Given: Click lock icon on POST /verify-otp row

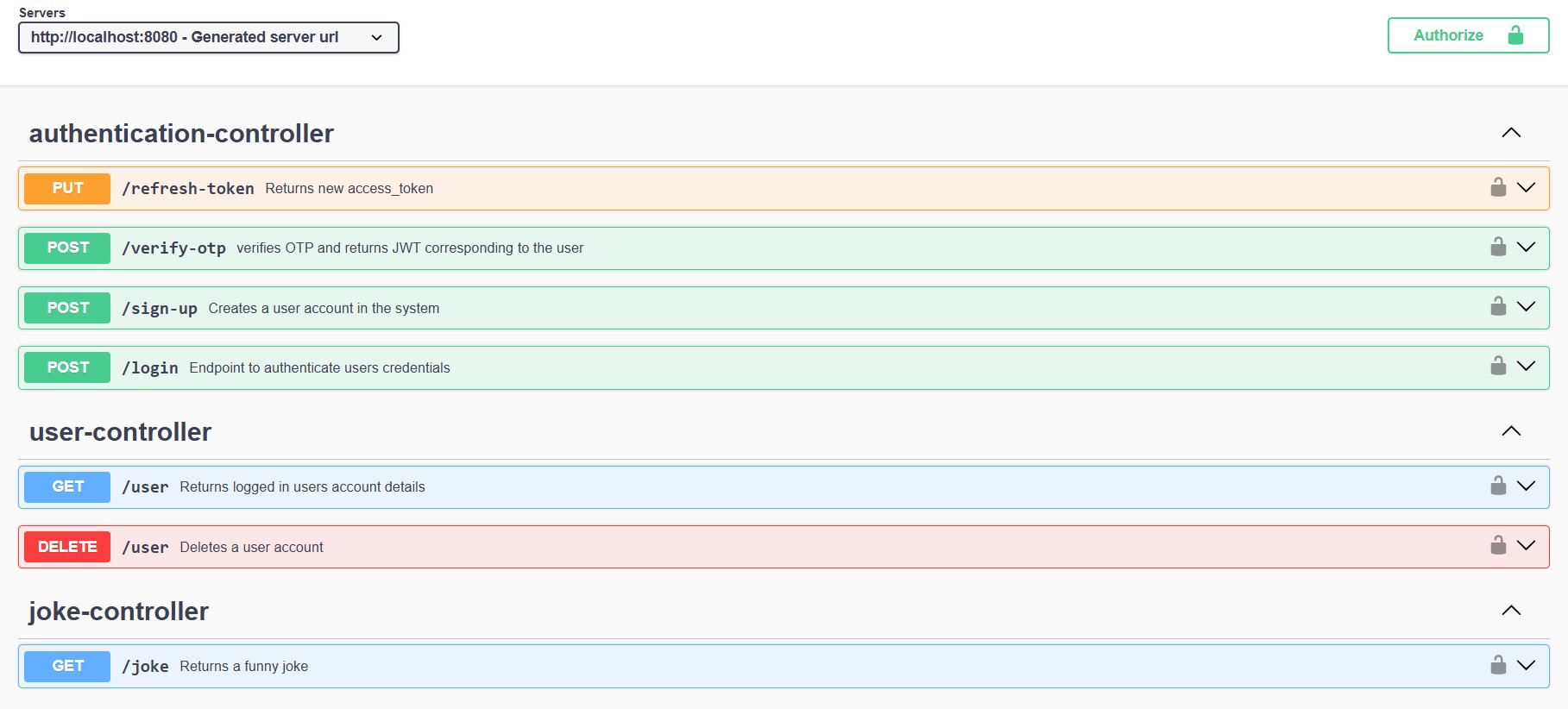Looking at the screenshot, I should 1498,247.
